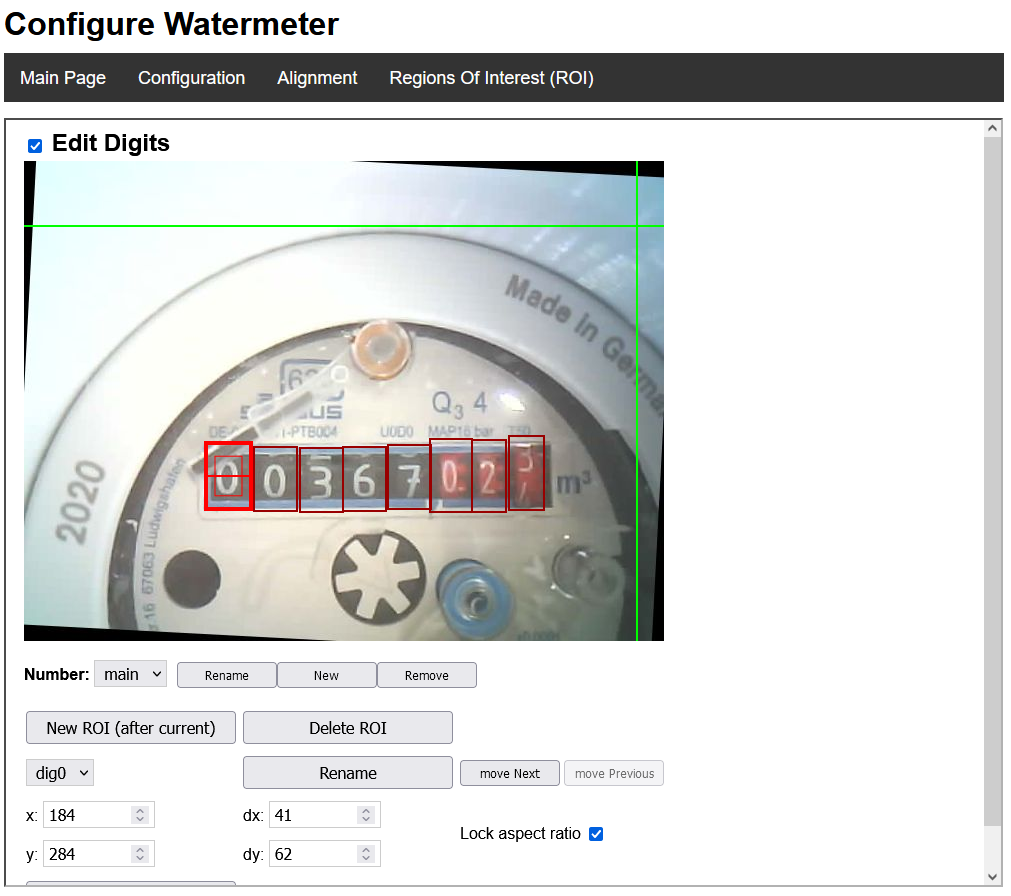Image resolution: width=1011 pixels, height=896 pixels.
Task: Click the move Previous button
Action: click(614, 774)
